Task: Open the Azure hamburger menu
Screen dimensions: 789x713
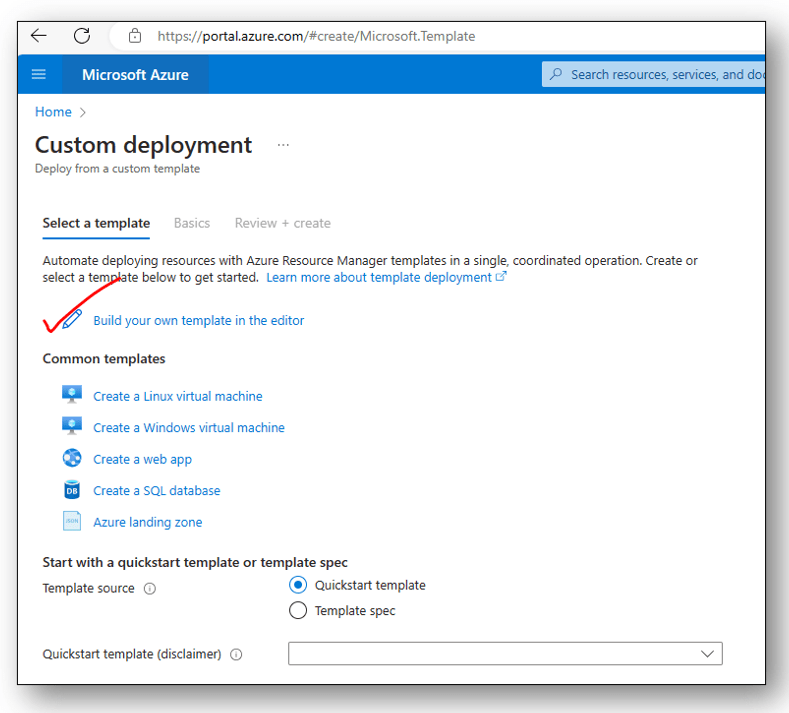Action: (39, 74)
